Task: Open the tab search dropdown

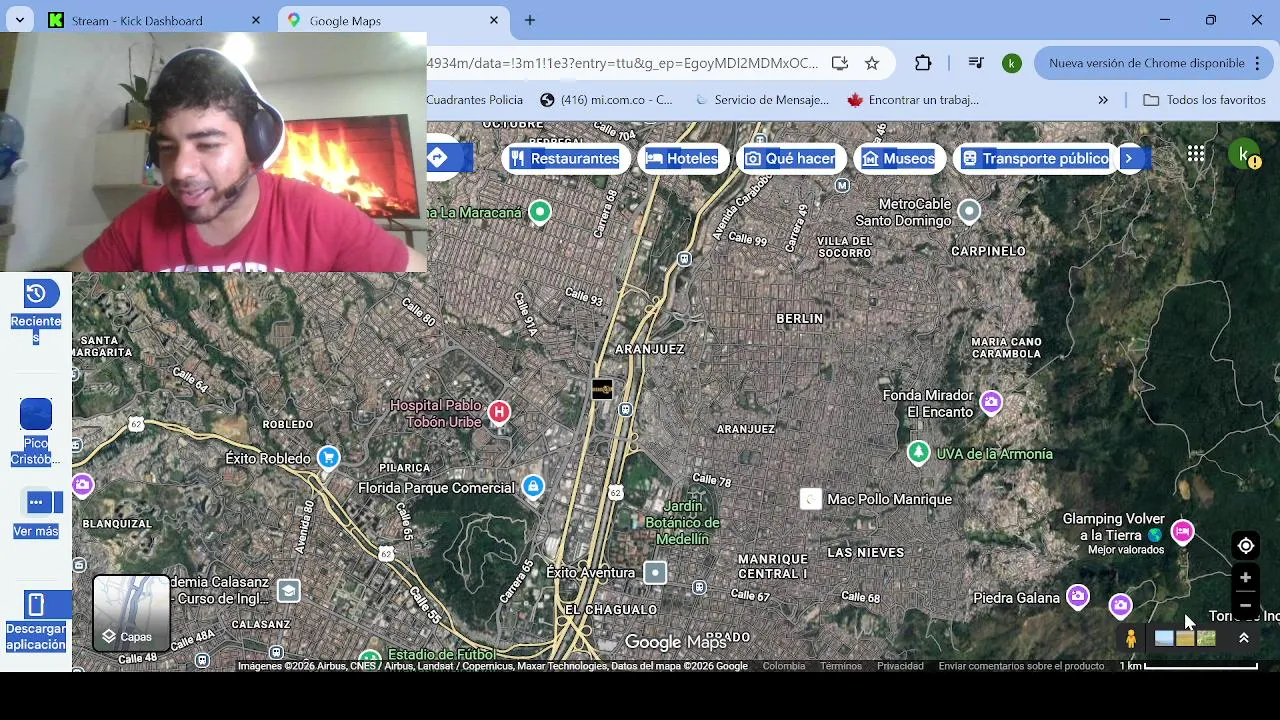Action: (x=19, y=20)
